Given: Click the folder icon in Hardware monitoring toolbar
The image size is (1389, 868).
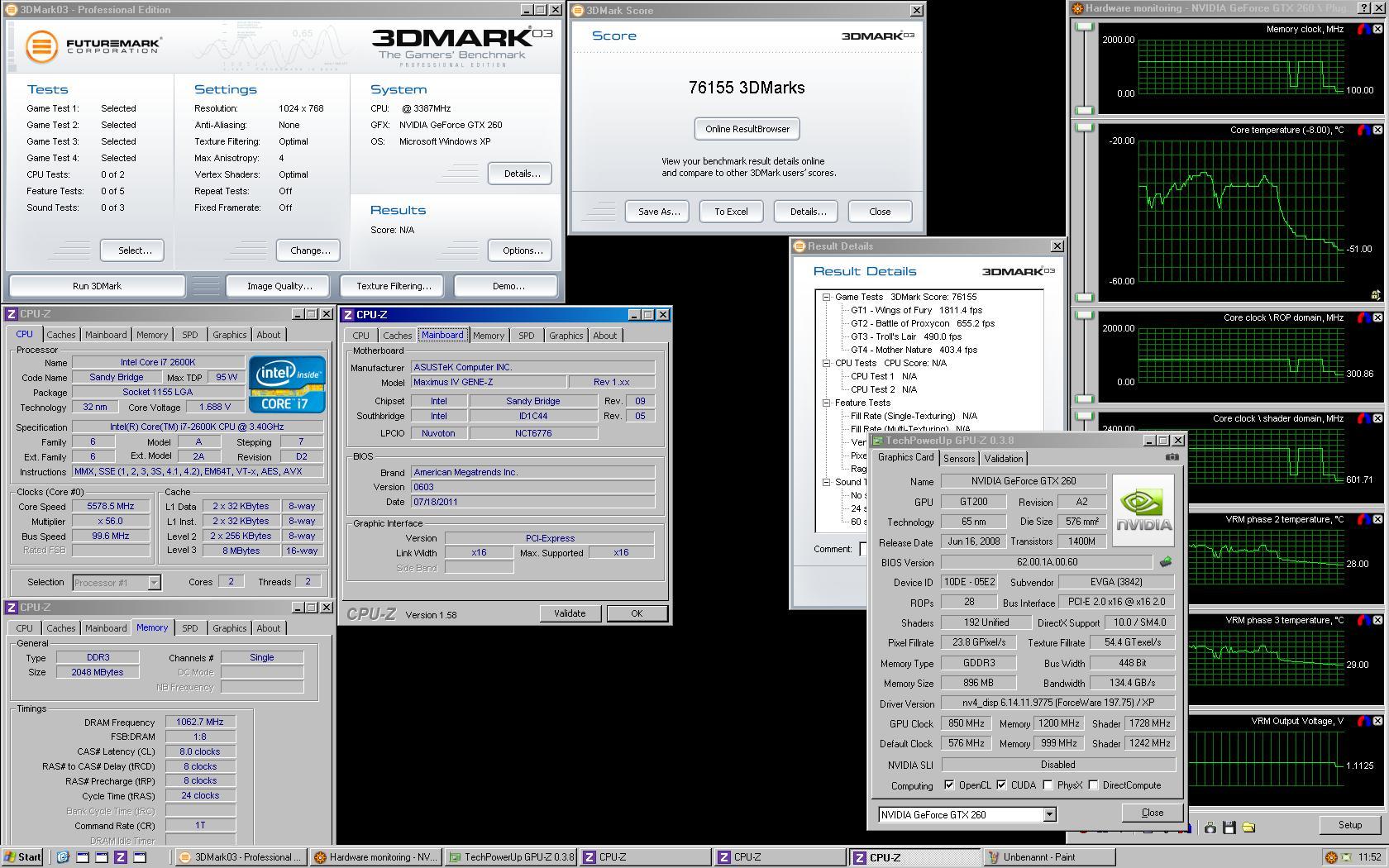Looking at the screenshot, I should pyautogui.click(x=1248, y=827).
